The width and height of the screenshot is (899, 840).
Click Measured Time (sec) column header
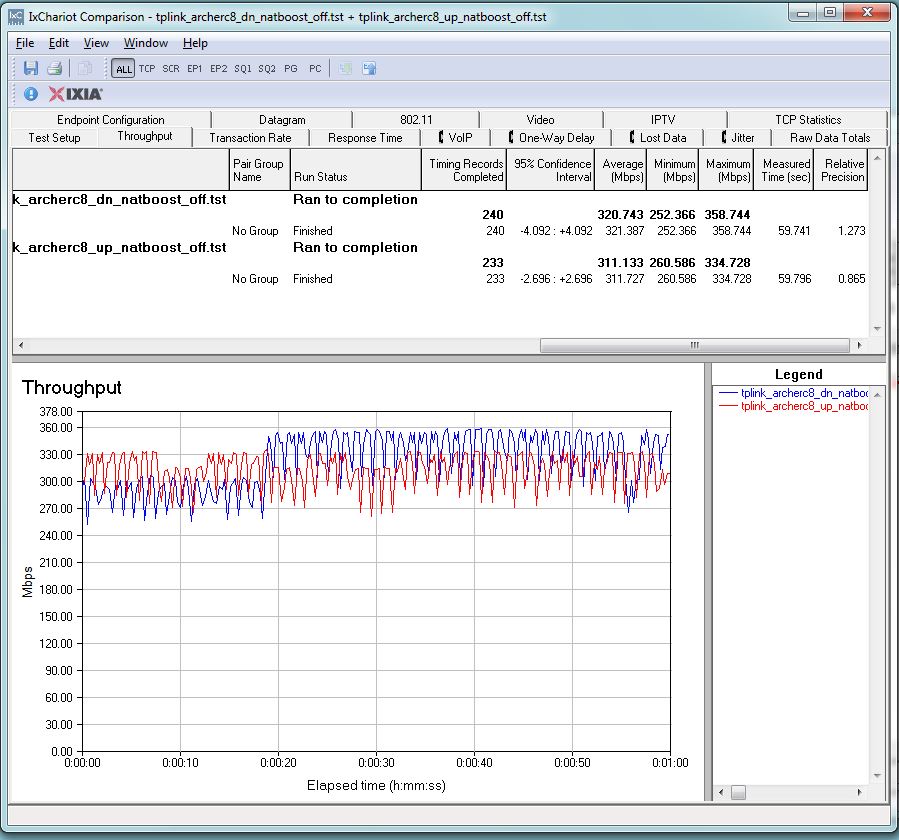tap(784, 170)
